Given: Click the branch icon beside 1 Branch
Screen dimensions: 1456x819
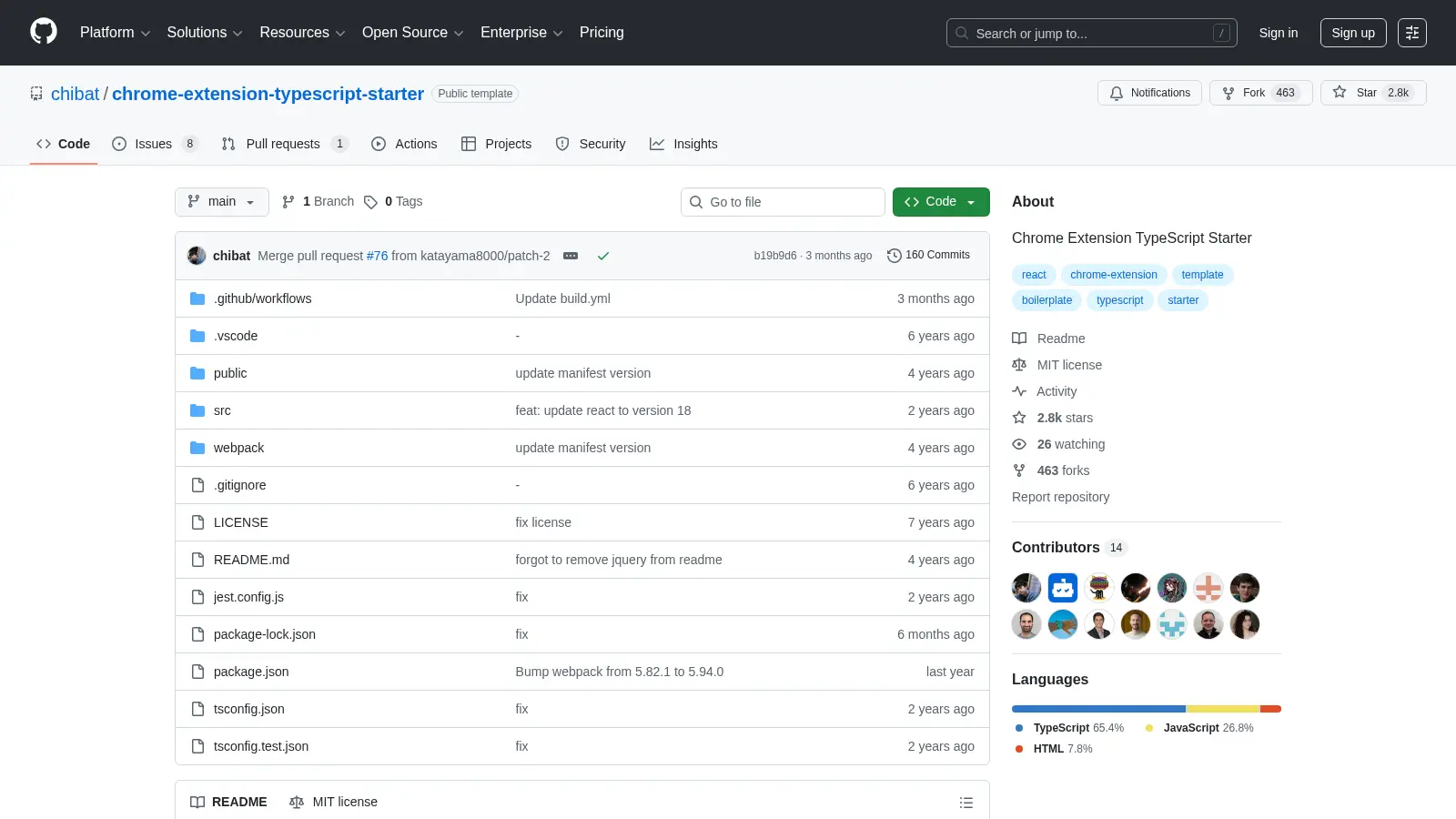Looking at the screenshot, I should pyautogui.click(x=288, y=202).
